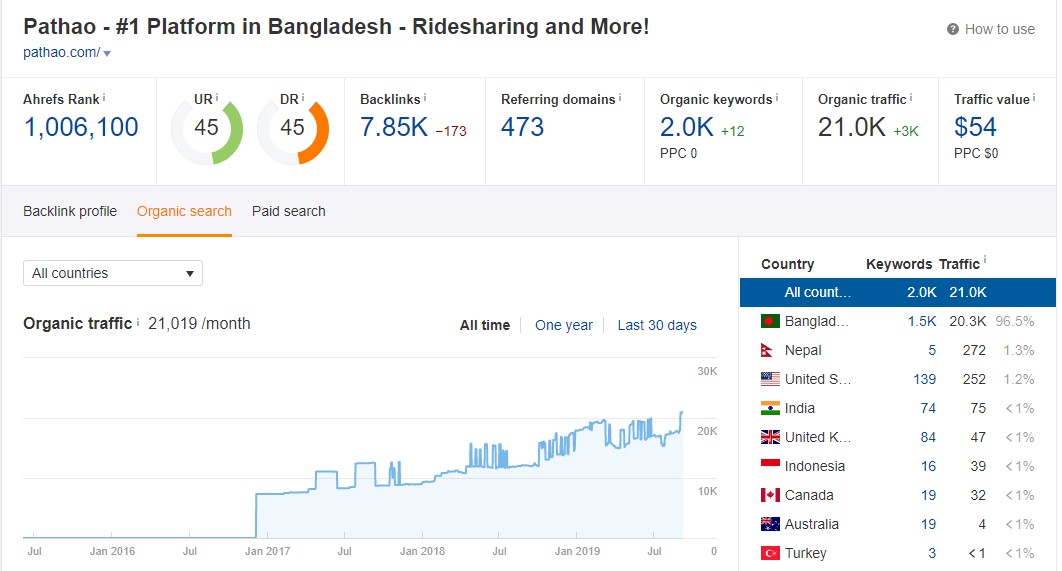Click the 21,019 /month traffic figure
Viewport: 1062px width, 571px height.
click(199, 324)
